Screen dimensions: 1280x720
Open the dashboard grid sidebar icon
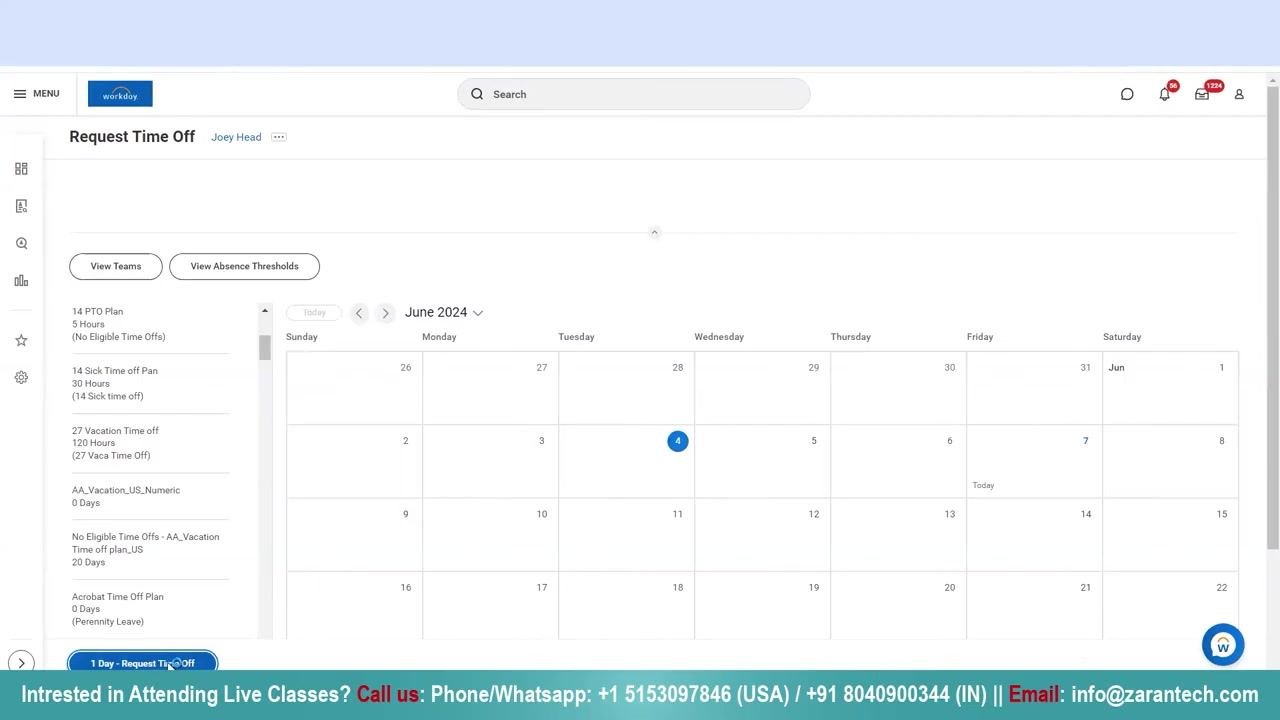(x=21, y=169)
